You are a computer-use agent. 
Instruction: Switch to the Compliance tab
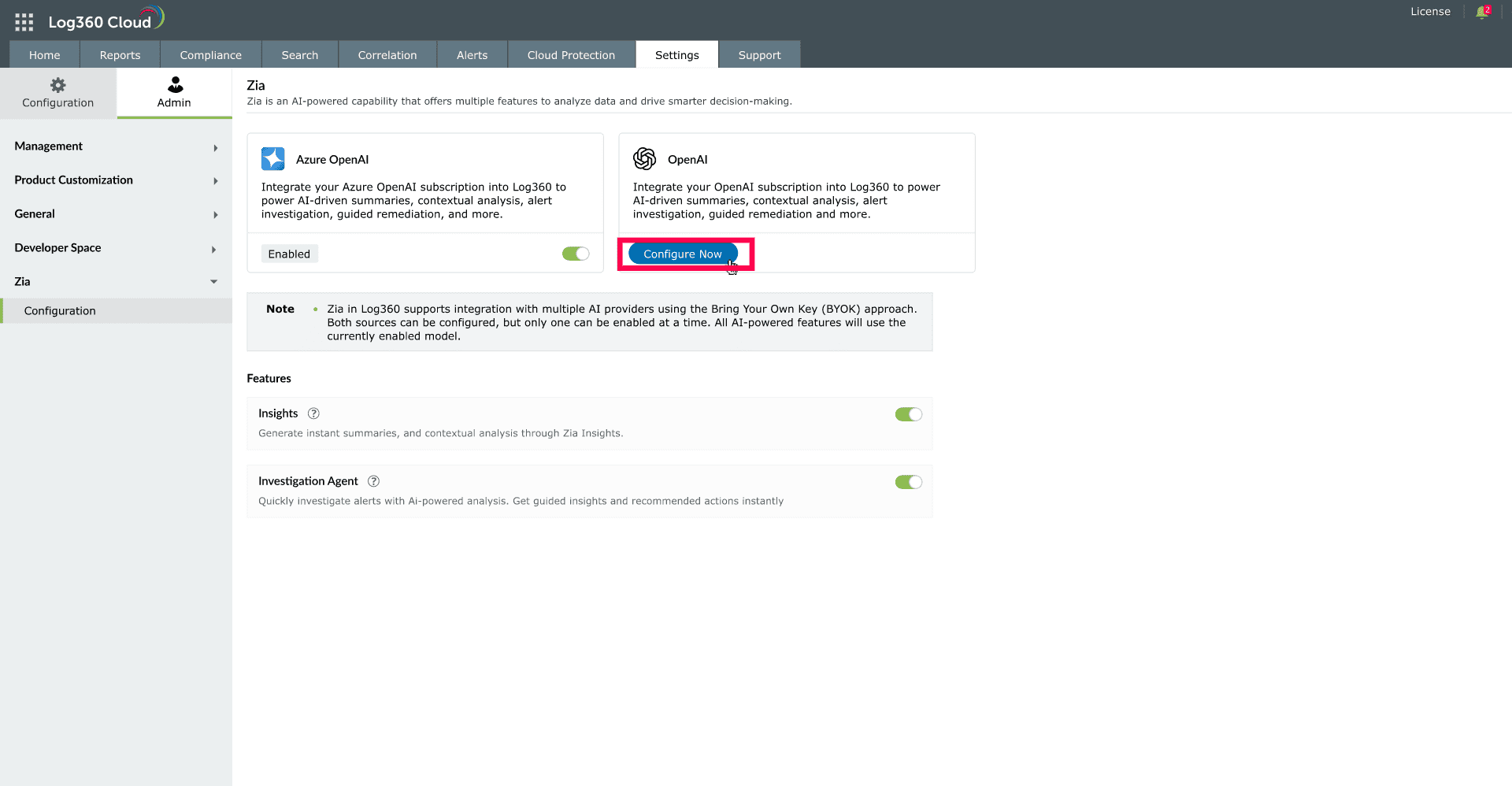click(211, 55)
